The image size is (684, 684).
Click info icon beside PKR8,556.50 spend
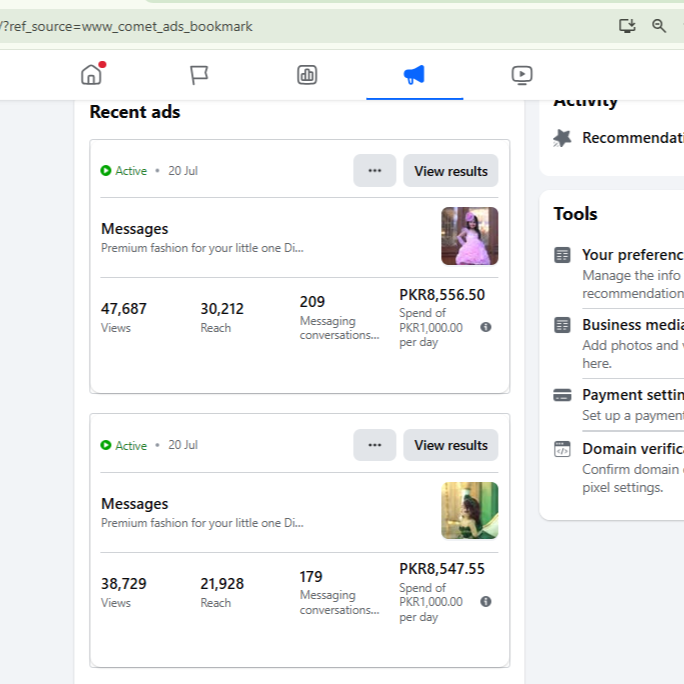pos(486,327)
